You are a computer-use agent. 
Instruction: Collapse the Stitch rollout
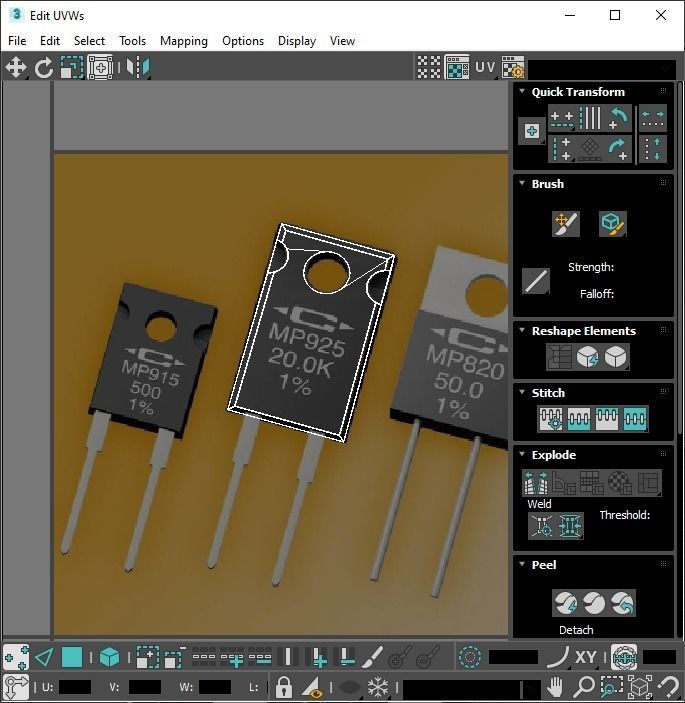pos(522,392)
